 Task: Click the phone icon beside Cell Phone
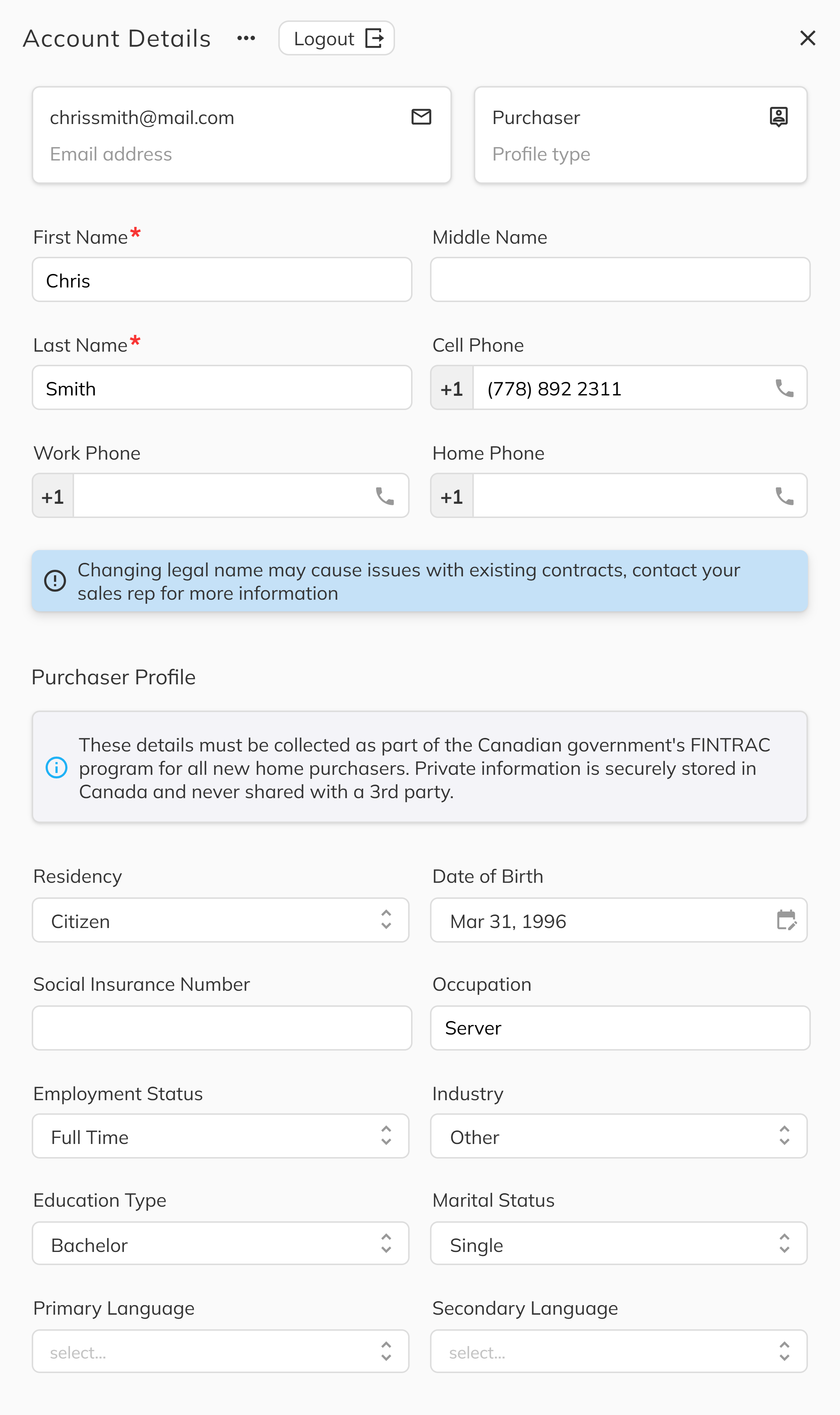[x=784, y=388]
